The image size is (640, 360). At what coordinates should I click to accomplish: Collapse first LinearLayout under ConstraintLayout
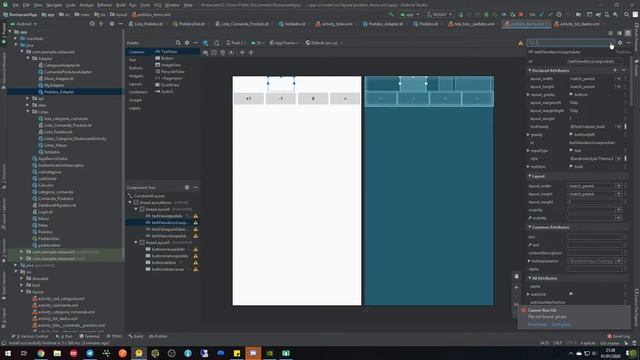pos(130,202)
